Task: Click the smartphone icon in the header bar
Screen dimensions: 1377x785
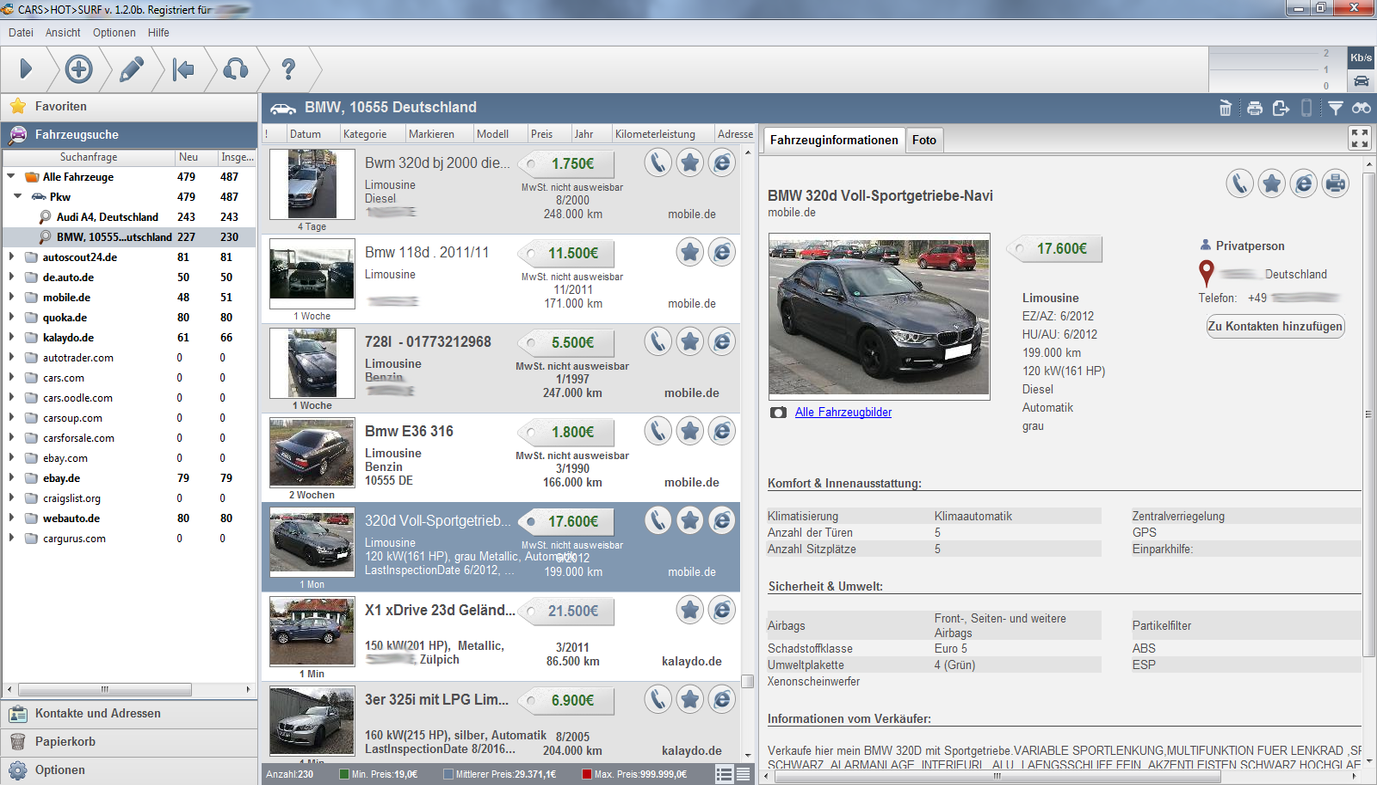Action: click(1306, 108)
